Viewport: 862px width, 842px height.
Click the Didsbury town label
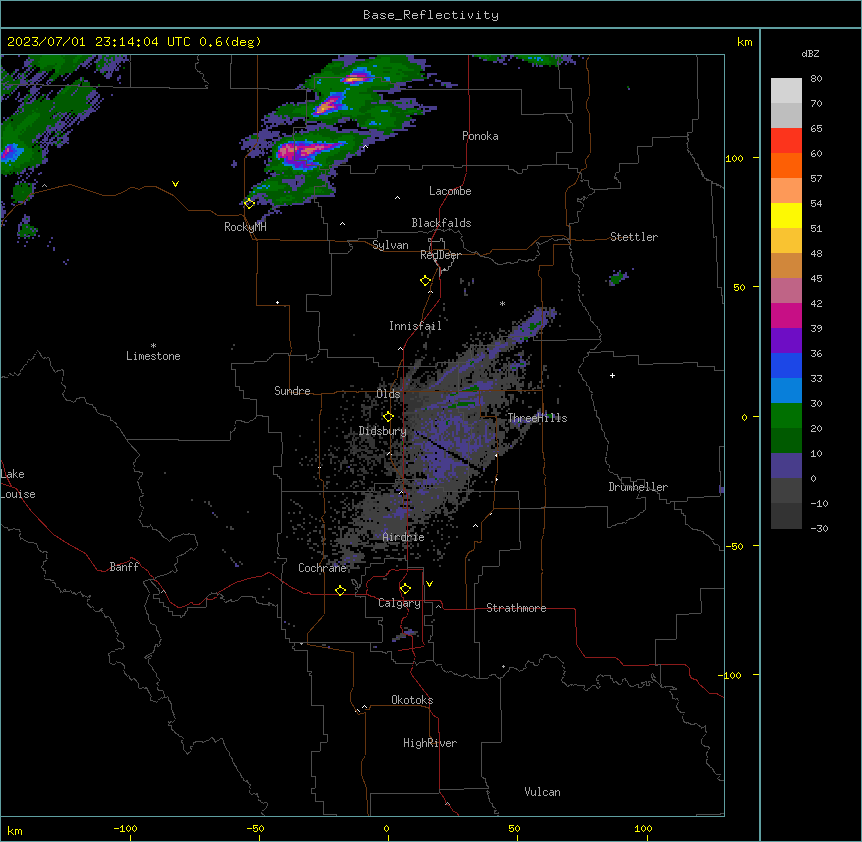point(383,431)
